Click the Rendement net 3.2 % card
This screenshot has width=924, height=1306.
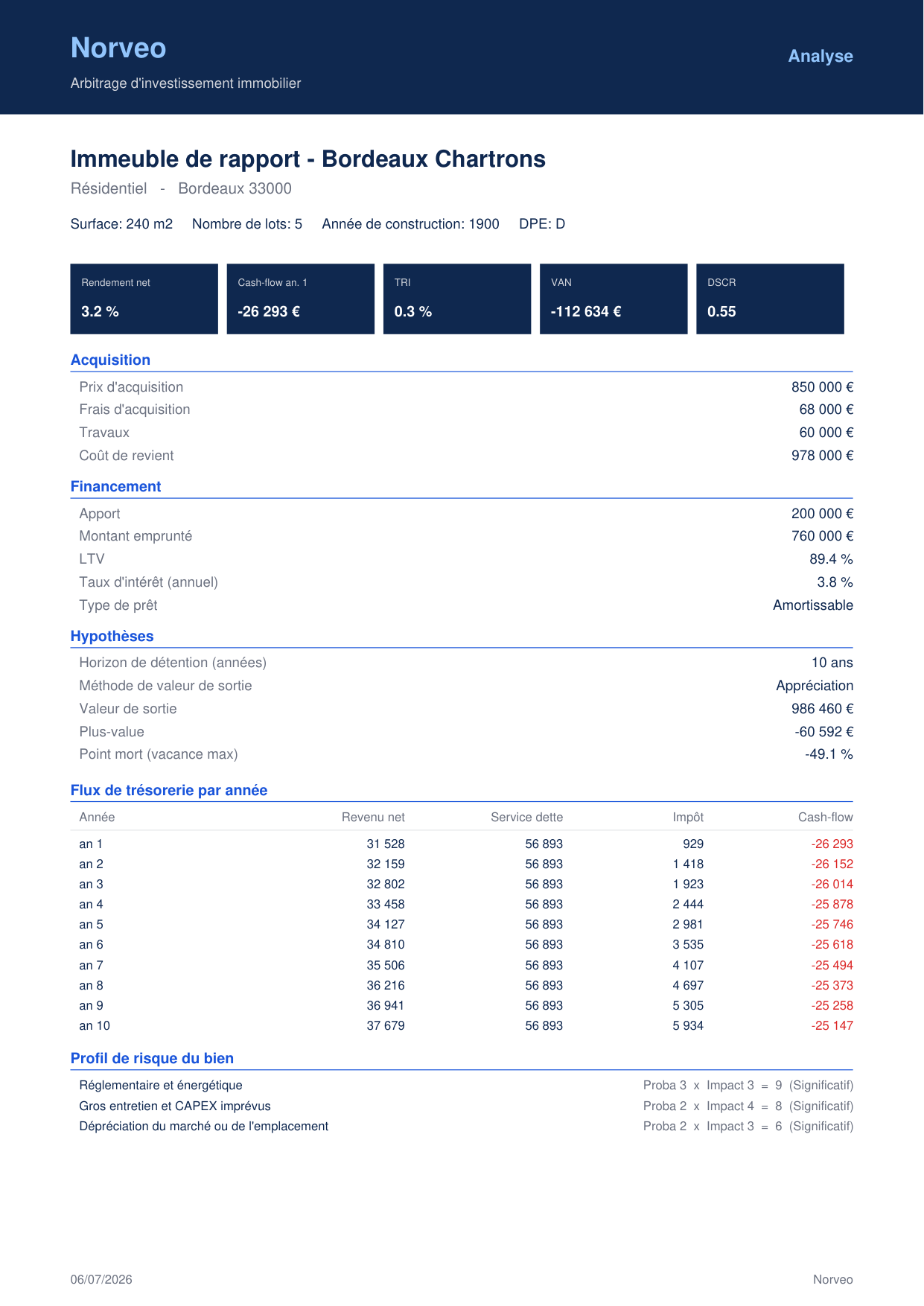tap(144, 299)
